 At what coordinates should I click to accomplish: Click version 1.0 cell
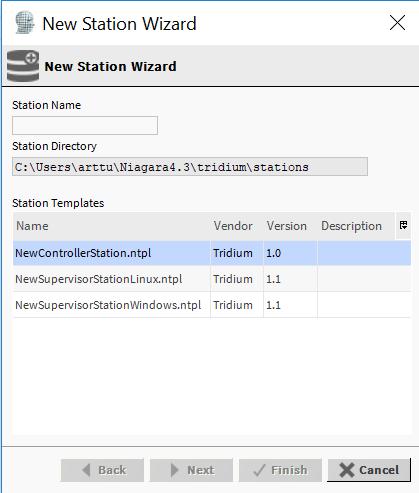click(290, 253)
